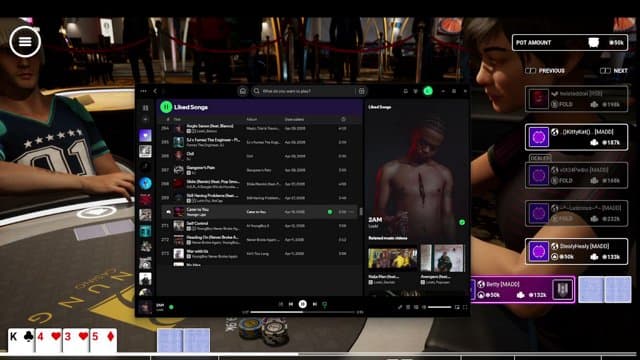Pause with the green Liked Songs header button
Image resolution: width=640 pixels, height=360 pixels.
pyautogui.click(x=166, y=107)
